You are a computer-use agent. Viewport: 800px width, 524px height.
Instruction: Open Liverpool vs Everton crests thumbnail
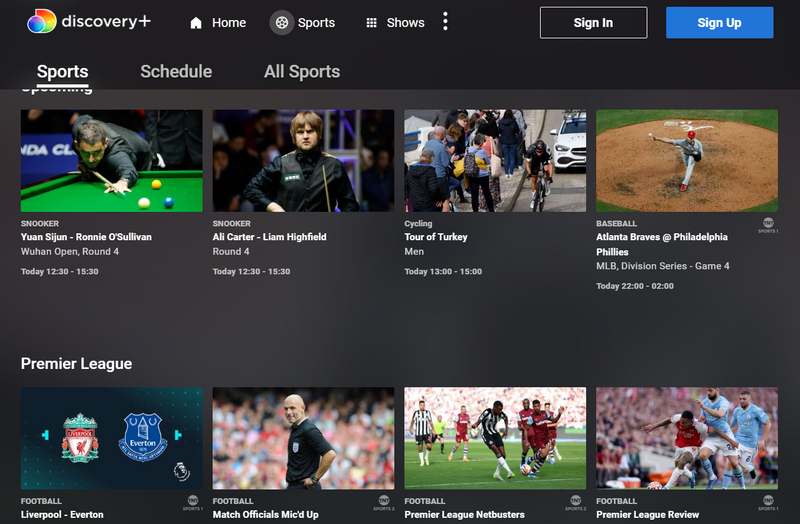[111, 438]
